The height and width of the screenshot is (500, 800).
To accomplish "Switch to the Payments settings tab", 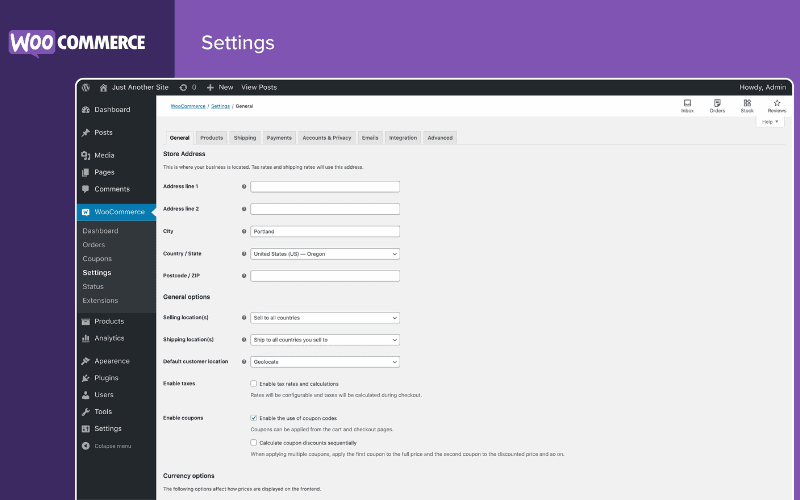I will coord(279,138).
